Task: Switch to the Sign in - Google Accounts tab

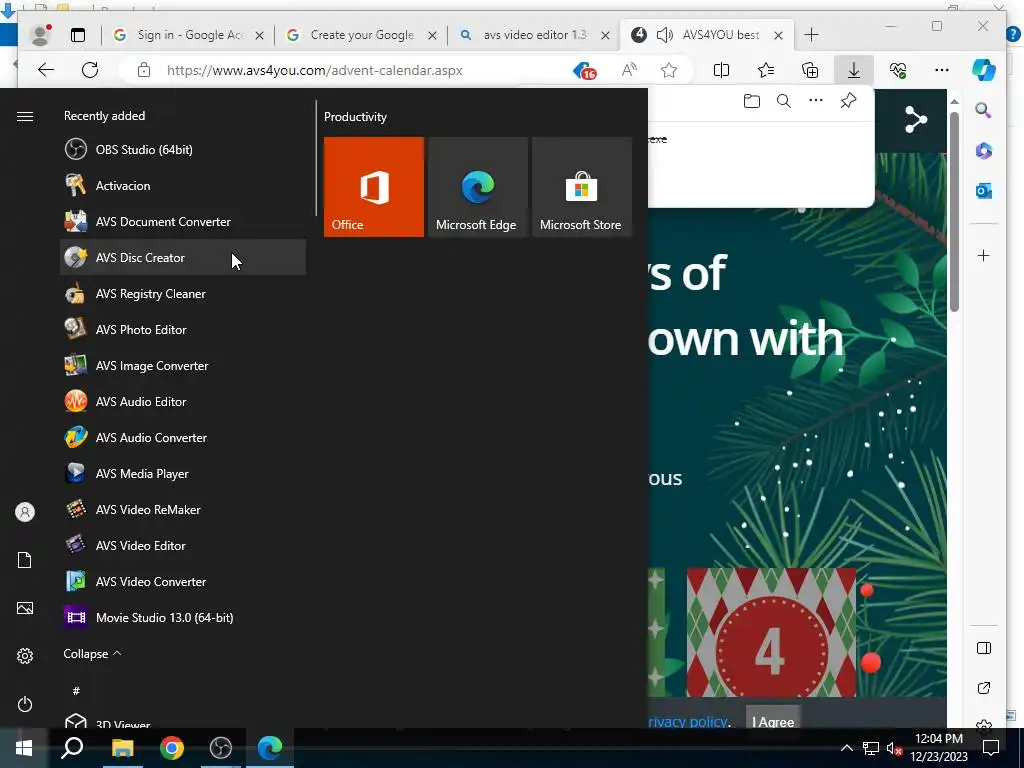Action: pyautogui.click(x=188, y=35)
